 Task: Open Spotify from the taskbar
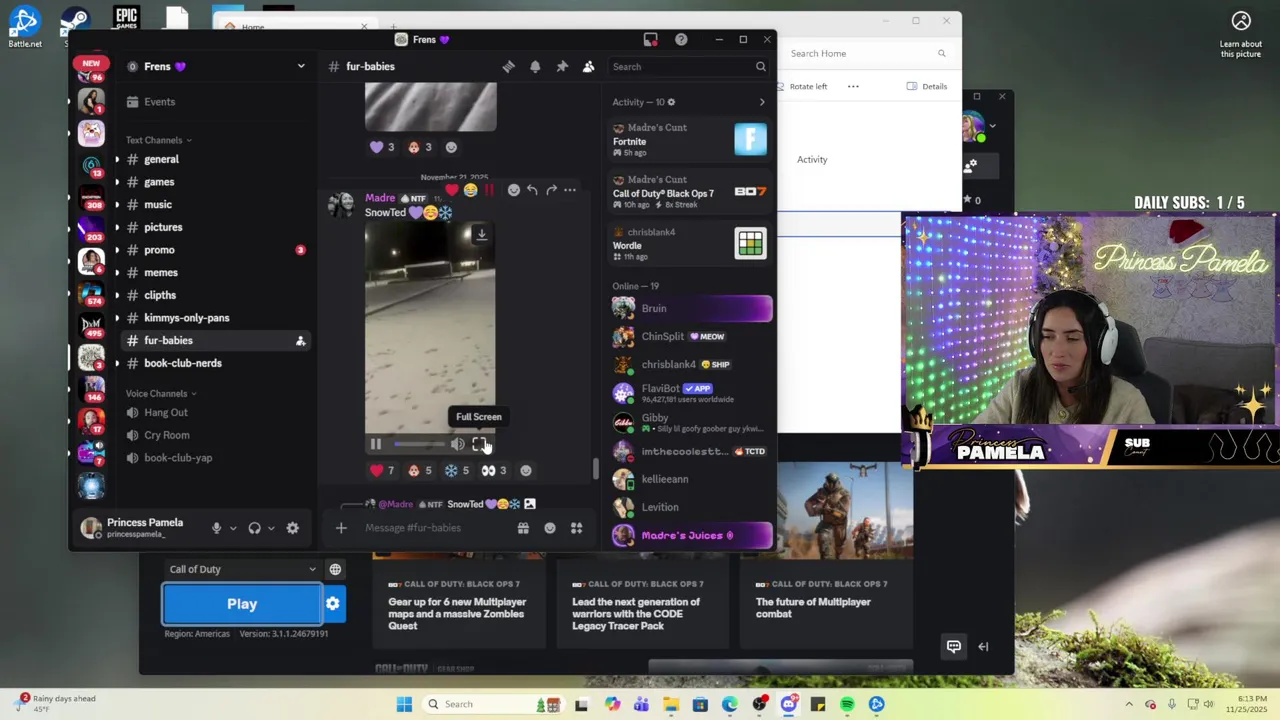(x=847, y=704)
